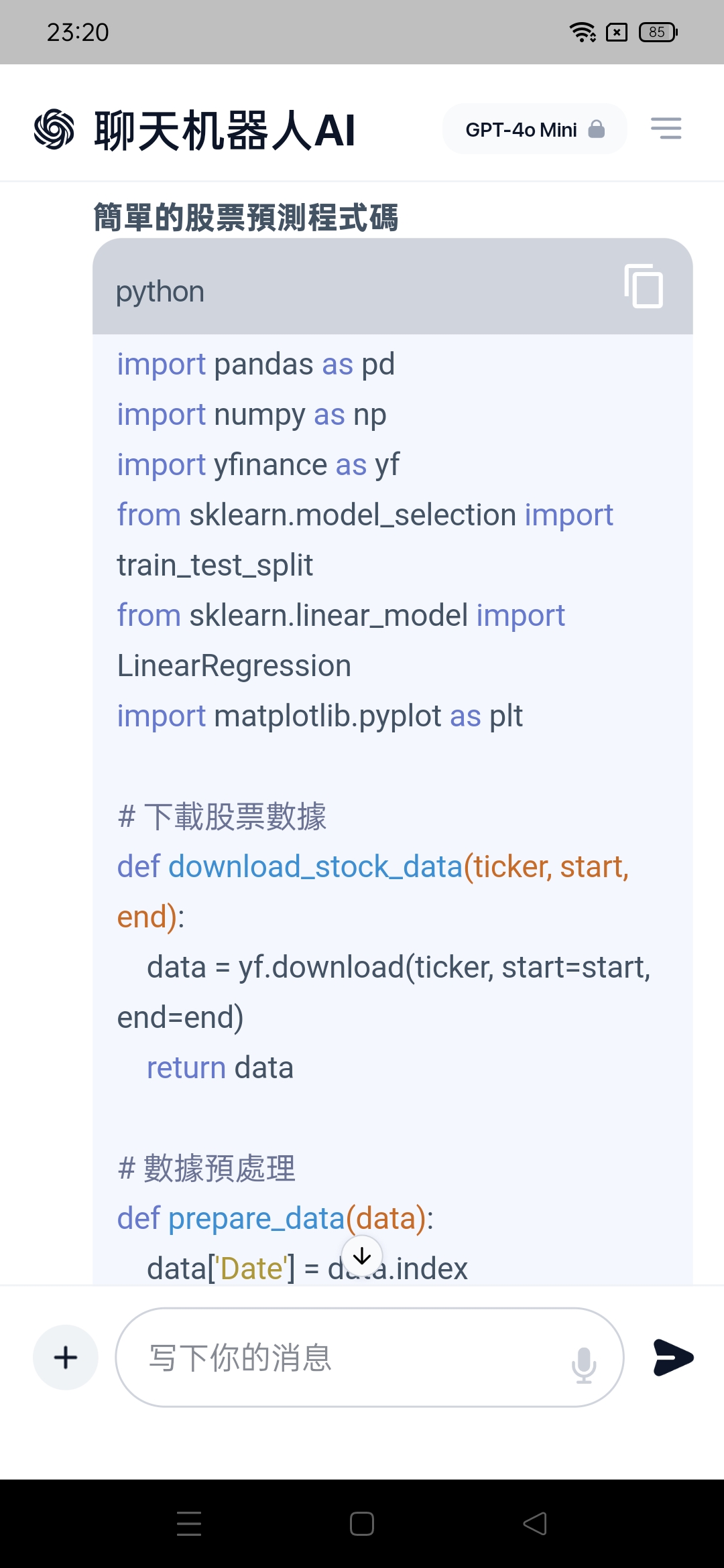Tap the OpenAI logo icon
724x1568 pixels.
pyautogui.click(x=54, y=129)
